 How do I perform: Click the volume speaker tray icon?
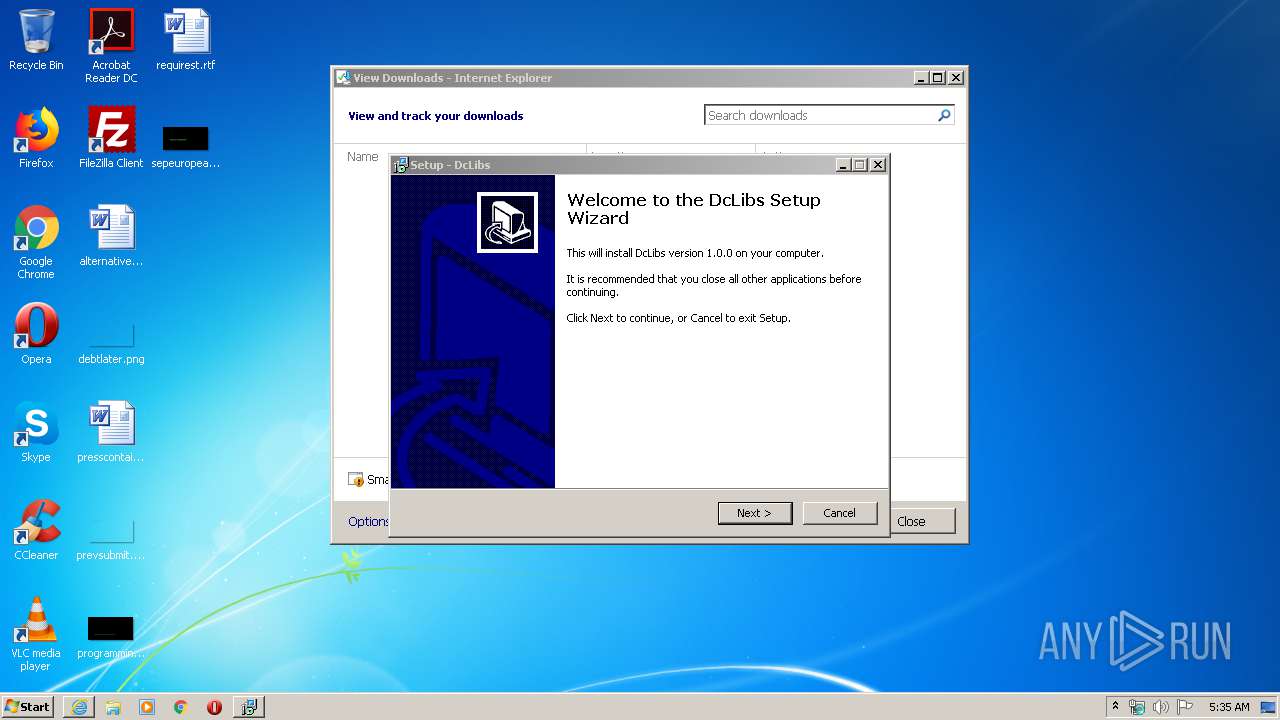(x=1161, y=707)
